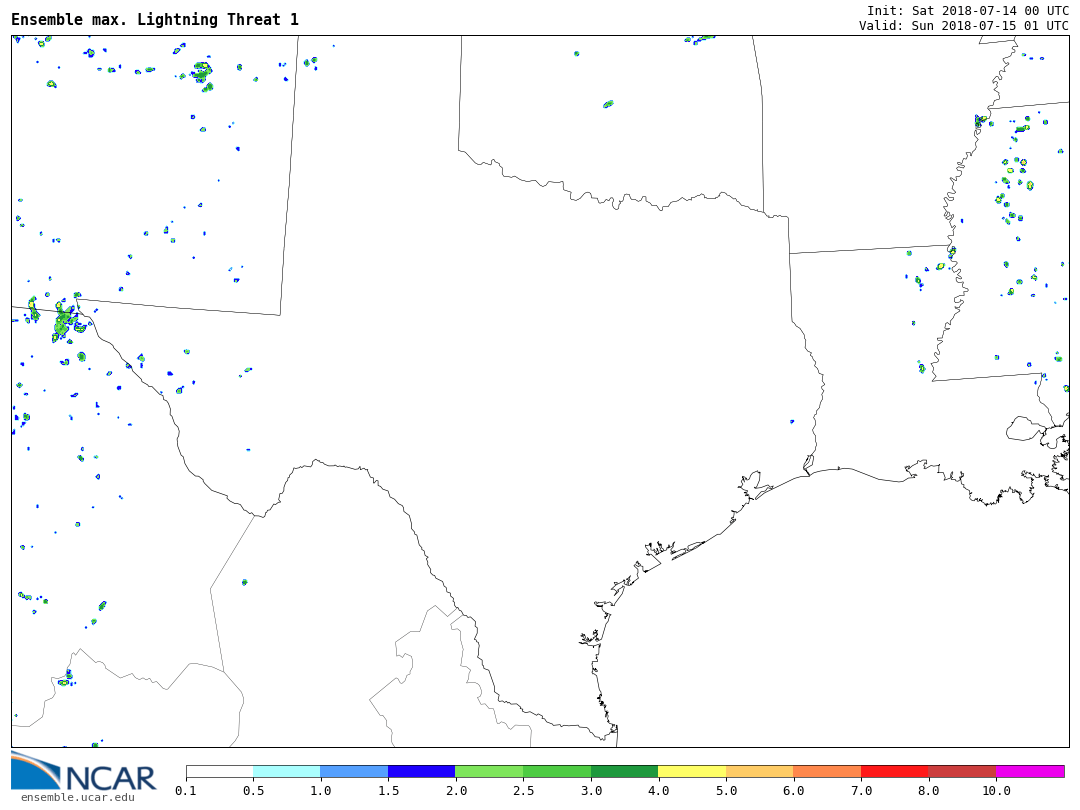Screen dimensions: 1080x810
Task: Click the light orange 5.0–6.0 legend swatch
Action: (x=759, y=772)
